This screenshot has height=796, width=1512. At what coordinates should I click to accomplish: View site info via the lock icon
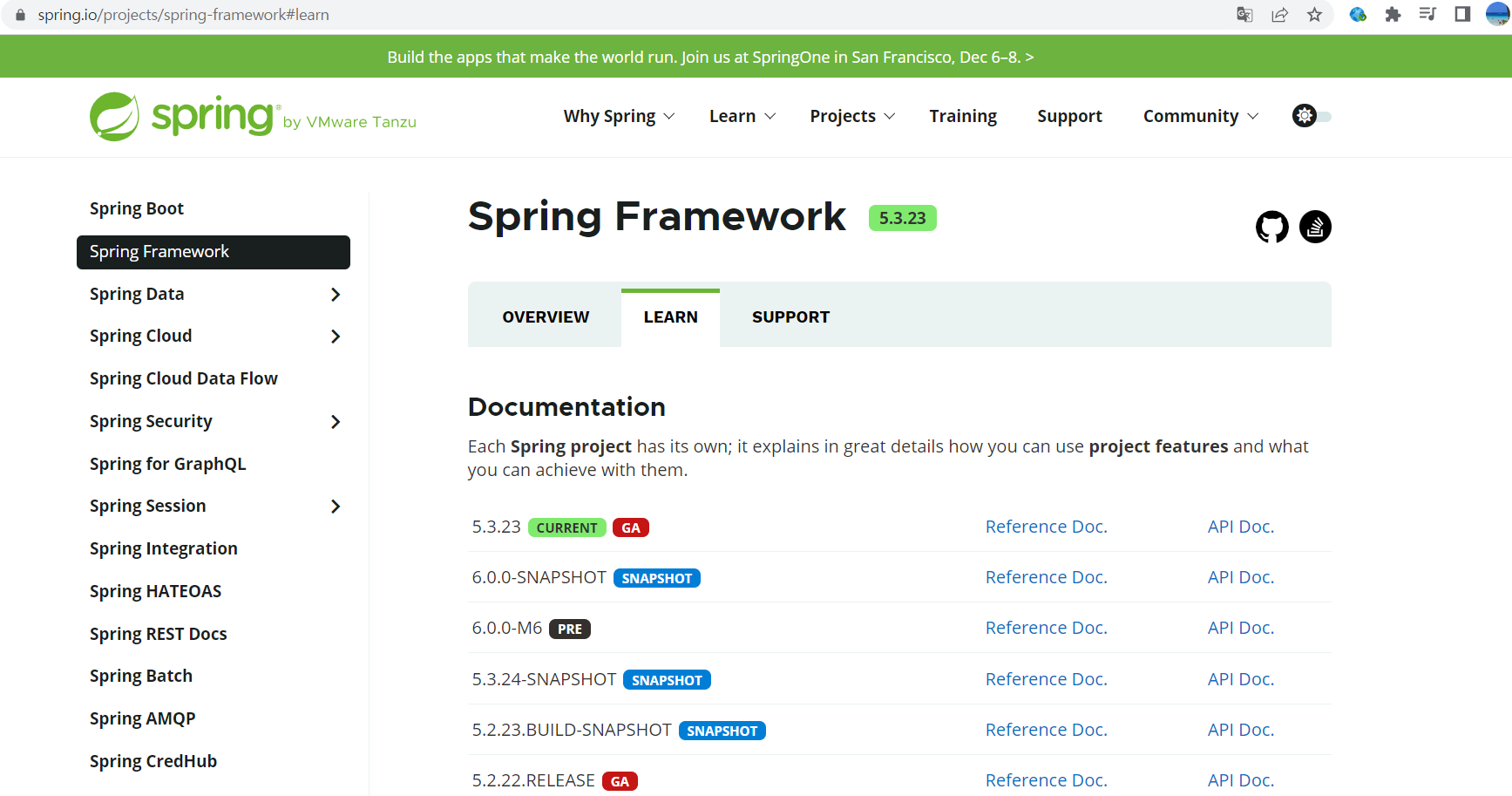click(20, 15)
